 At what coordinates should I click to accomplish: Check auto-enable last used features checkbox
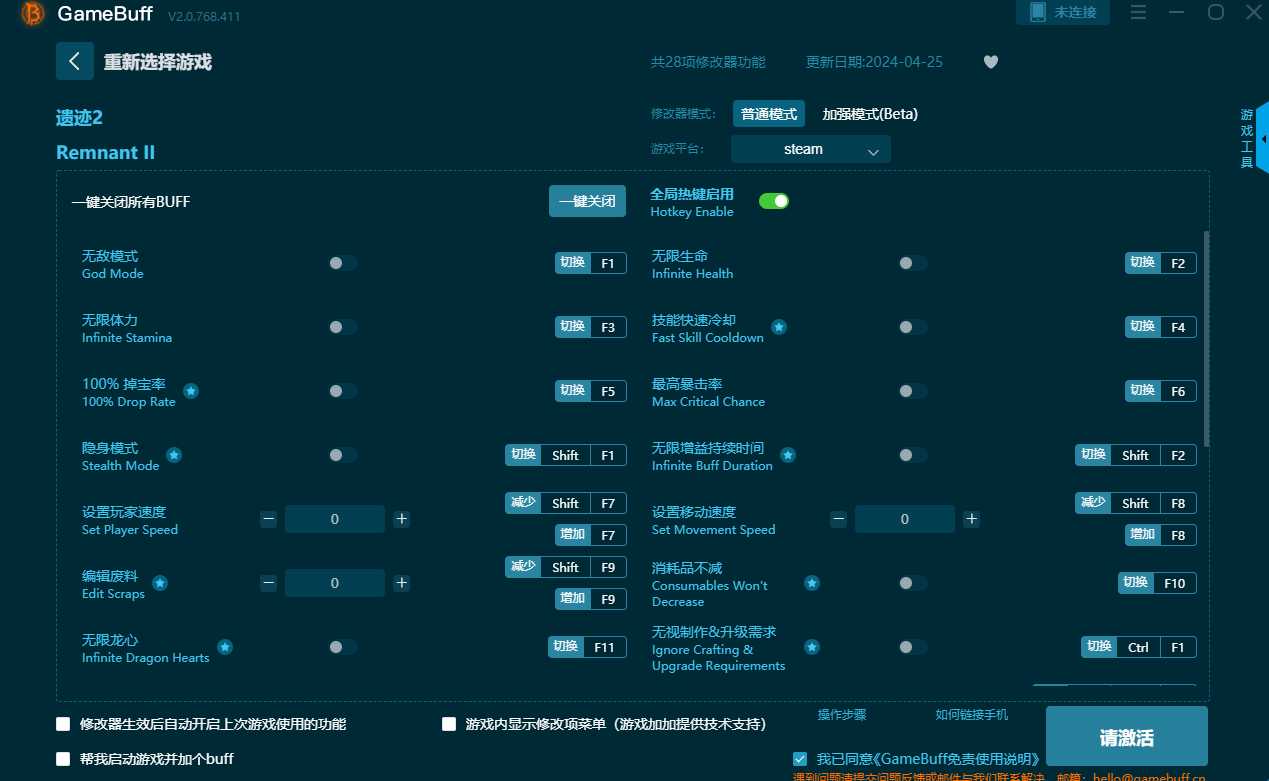click(63, 724)
